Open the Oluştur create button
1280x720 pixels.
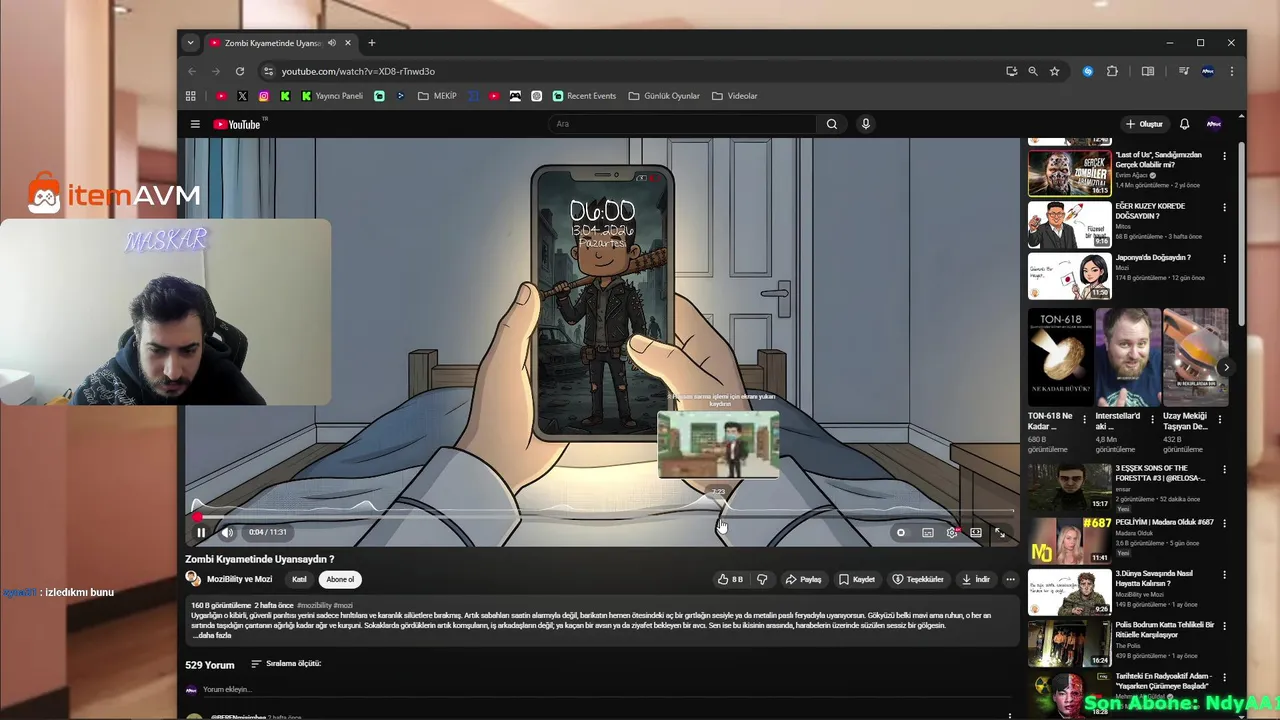pyautogui.click(x=1144, y=124)
